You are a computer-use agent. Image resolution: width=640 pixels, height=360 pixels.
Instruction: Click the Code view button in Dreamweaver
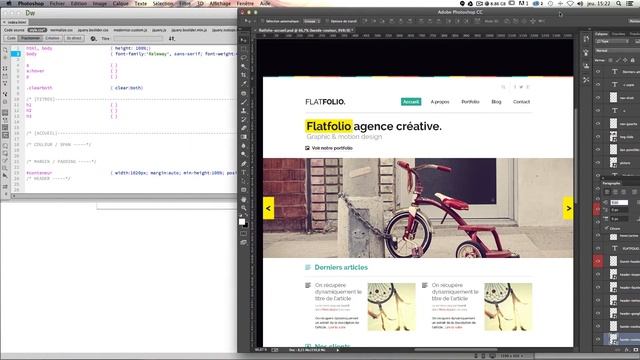coord(11,38)
